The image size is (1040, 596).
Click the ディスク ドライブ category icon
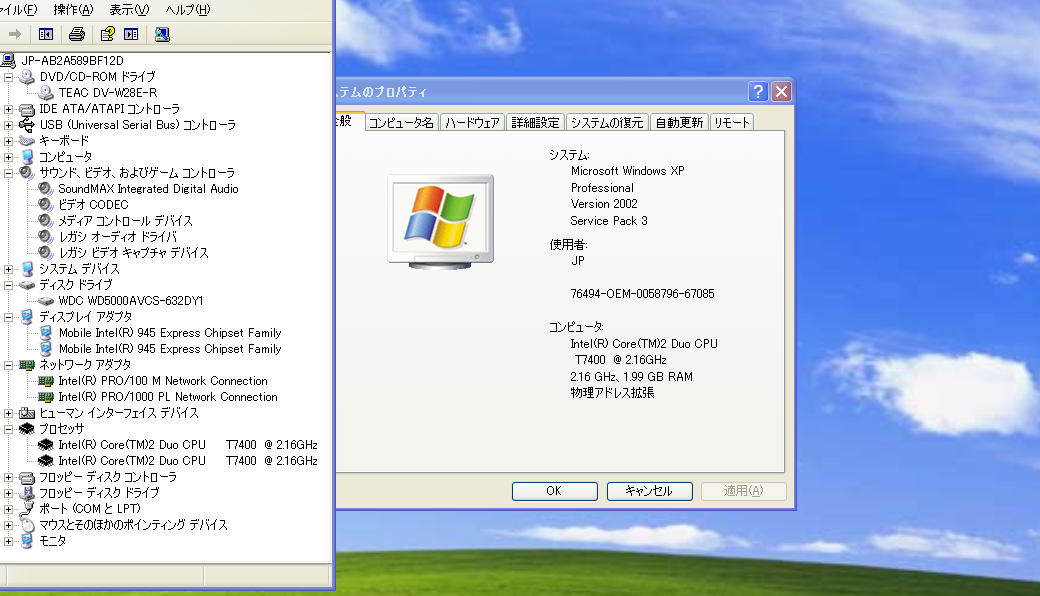coord(27,285)
